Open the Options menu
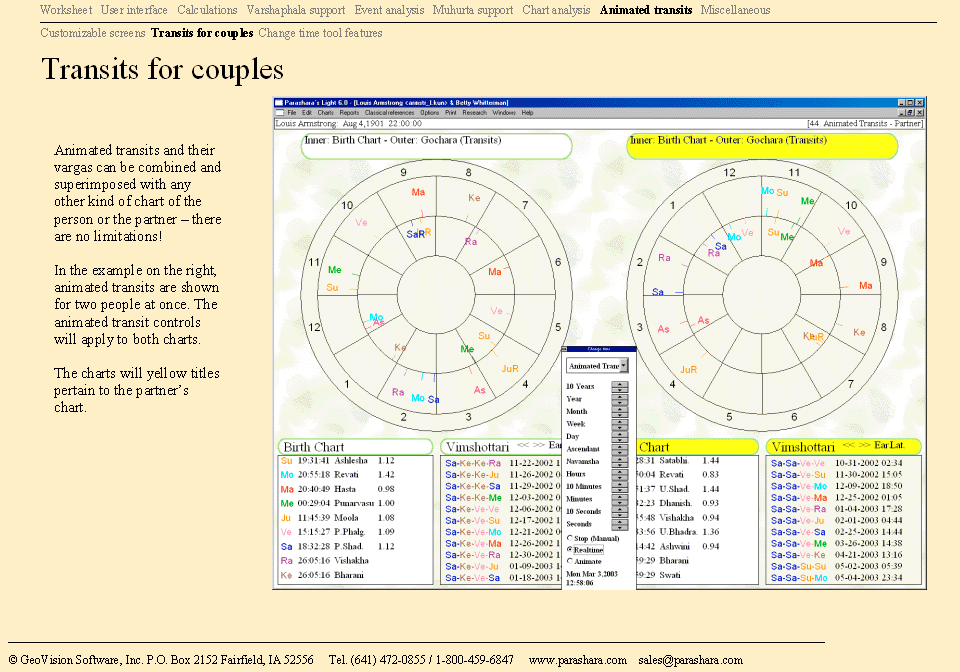 pyautogui.click(x=429, y=113)
